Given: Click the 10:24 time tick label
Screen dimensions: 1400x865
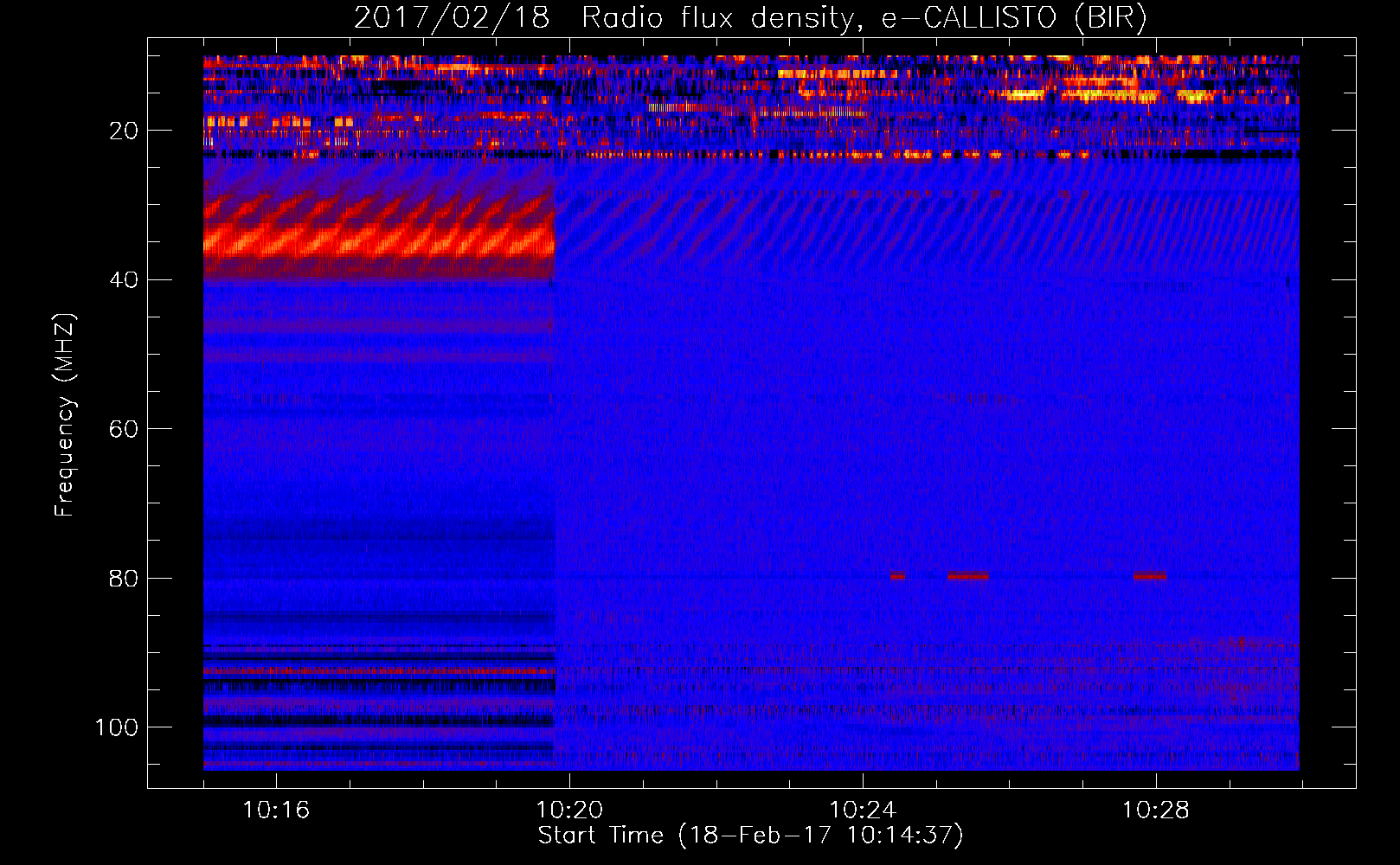Looking at the screenshot, I should (x=863, y=811).
